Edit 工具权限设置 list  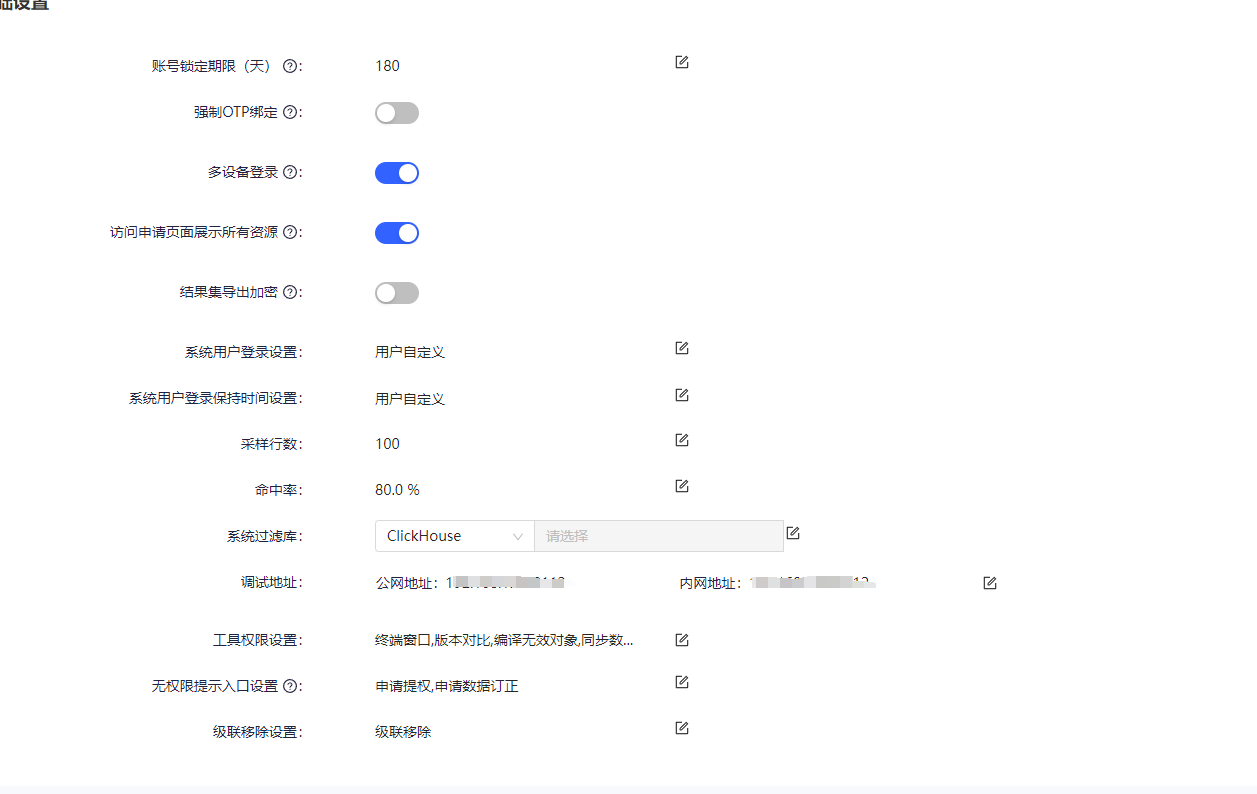pyautogui.click(x=682, y=640)
